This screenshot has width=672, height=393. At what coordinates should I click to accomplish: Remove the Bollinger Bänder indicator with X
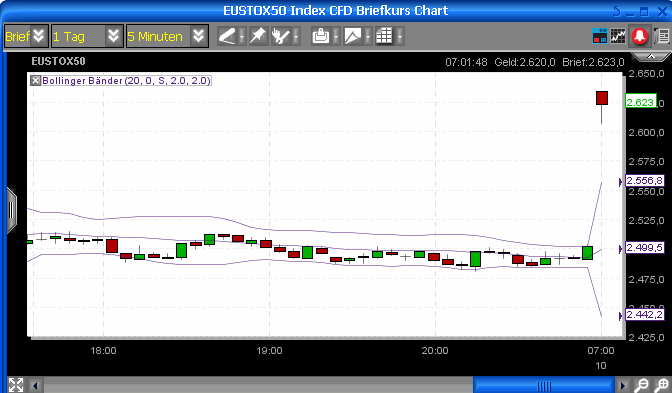(x=36, y=81)
